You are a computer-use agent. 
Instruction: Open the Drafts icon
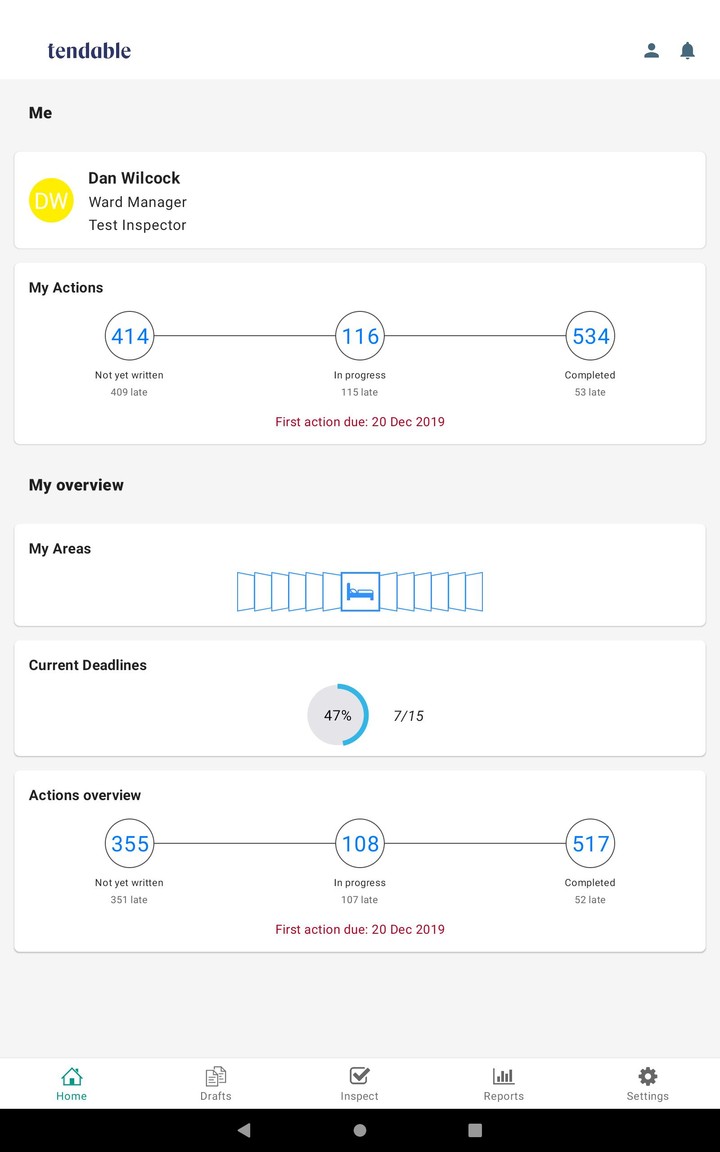215,1077
